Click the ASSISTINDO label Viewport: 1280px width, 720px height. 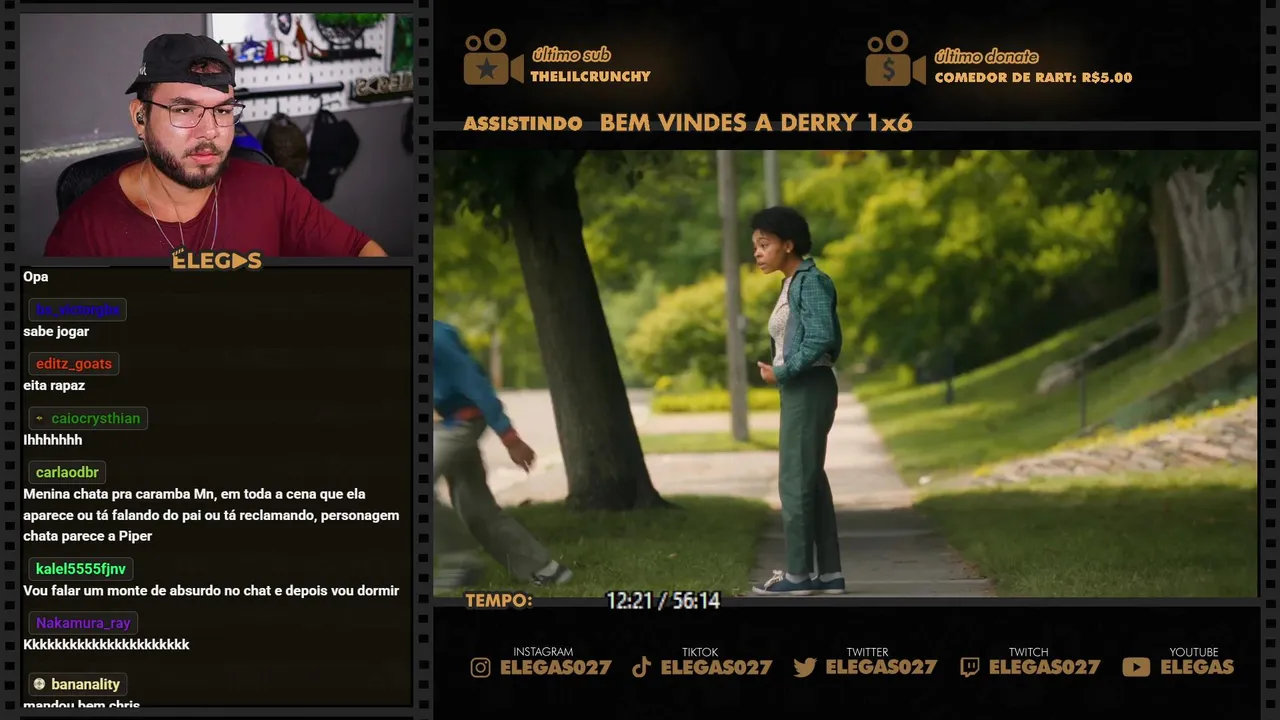tap(523, 124)
